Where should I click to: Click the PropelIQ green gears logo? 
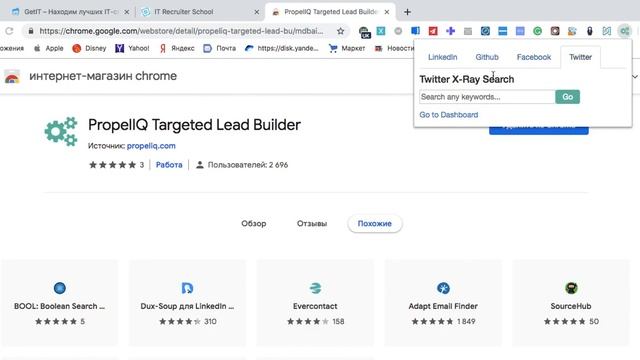61,131
